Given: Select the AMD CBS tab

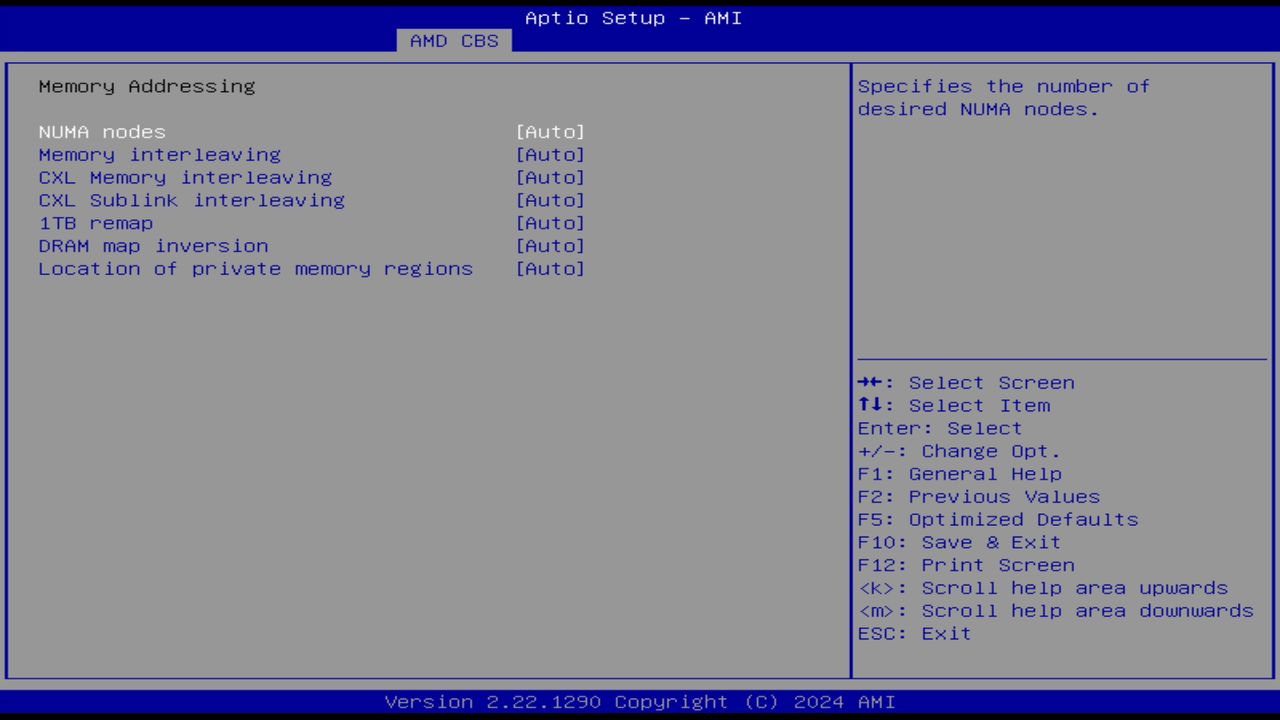Looking at the screenshot, I should (x=454, y=41).
